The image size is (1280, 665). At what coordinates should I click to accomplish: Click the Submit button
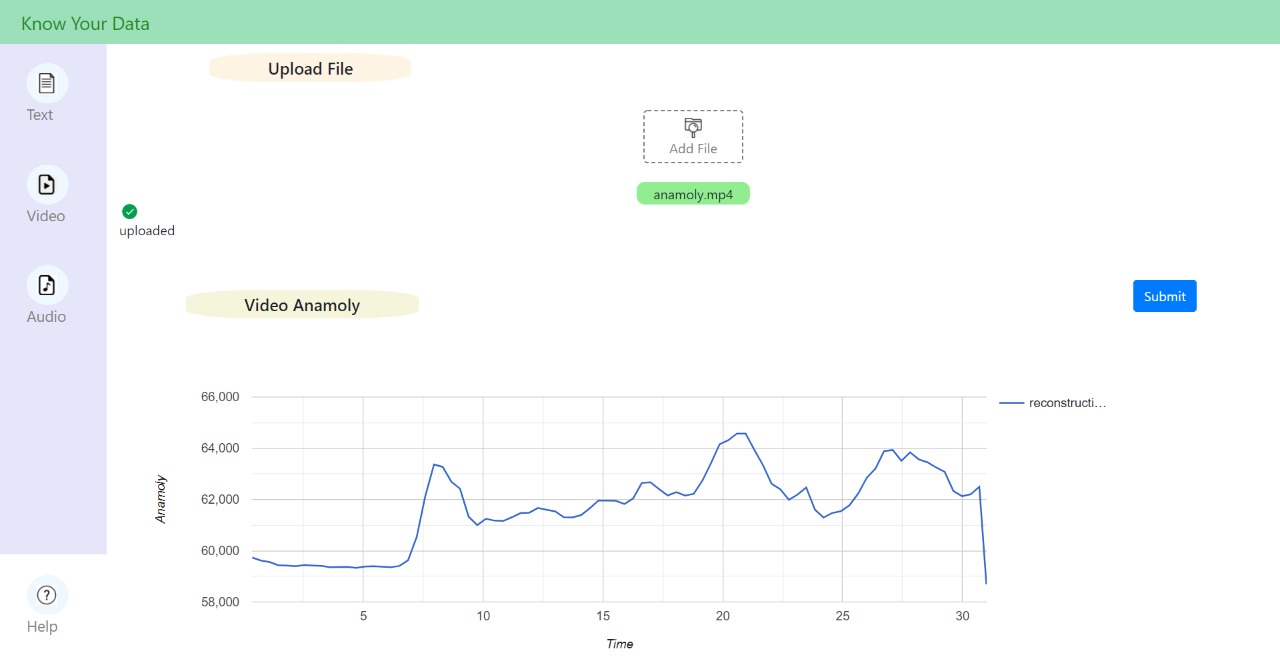pyautogui.click(x=1164, y=296)
